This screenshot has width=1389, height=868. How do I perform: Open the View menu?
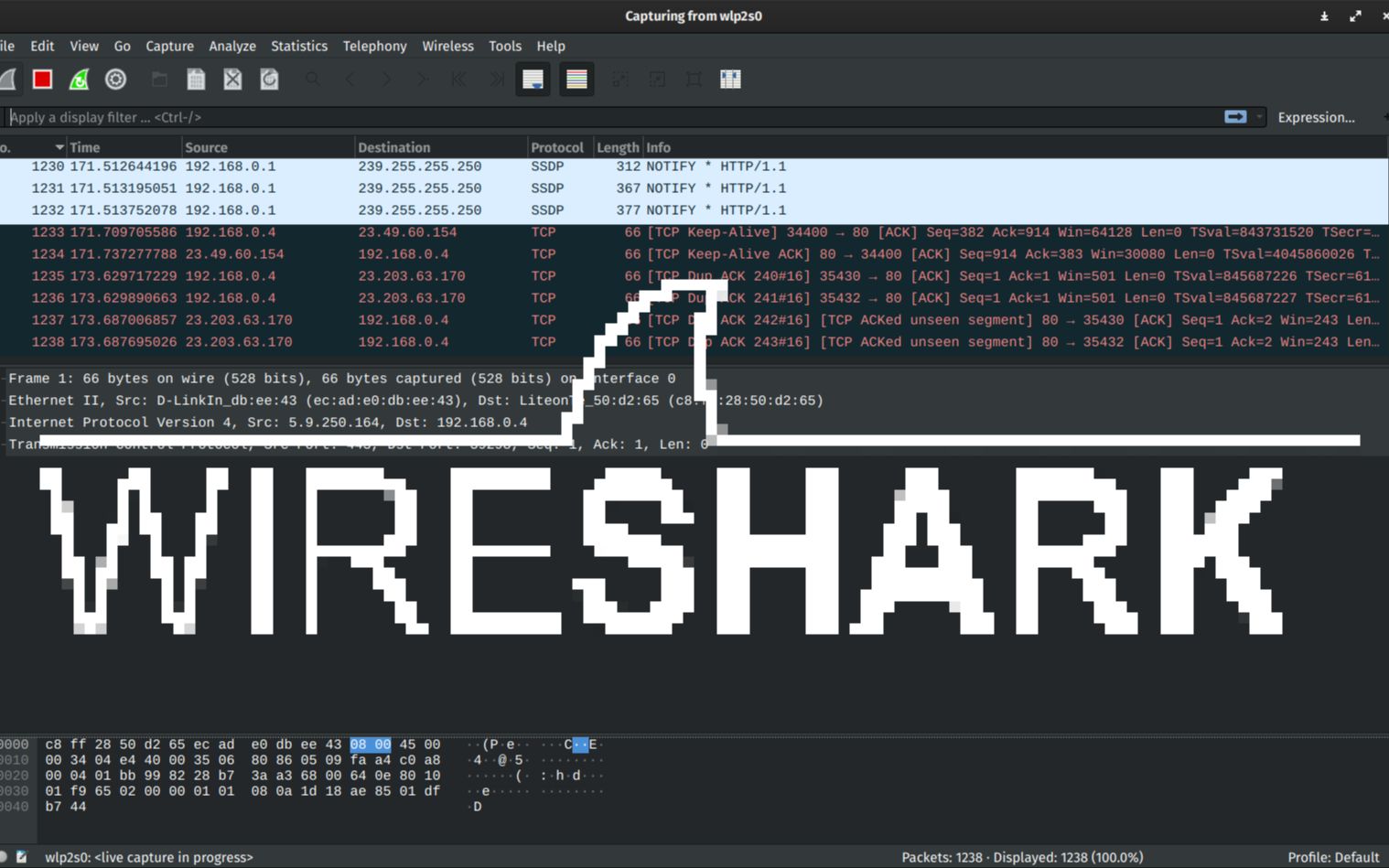click(x=84, y=46)
